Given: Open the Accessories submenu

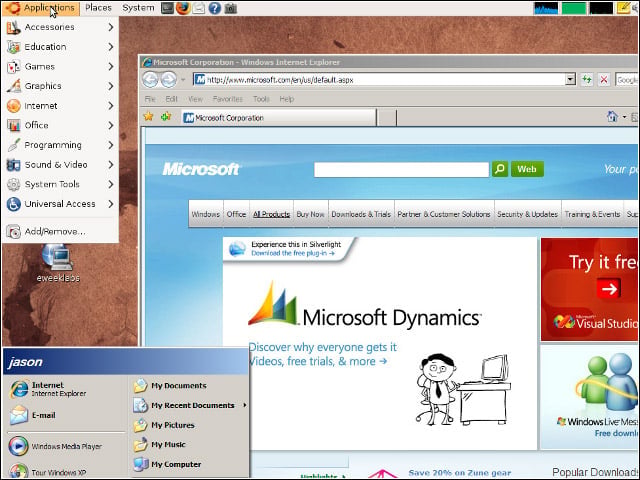Looking at the screenshot, I should pos(60,27).
